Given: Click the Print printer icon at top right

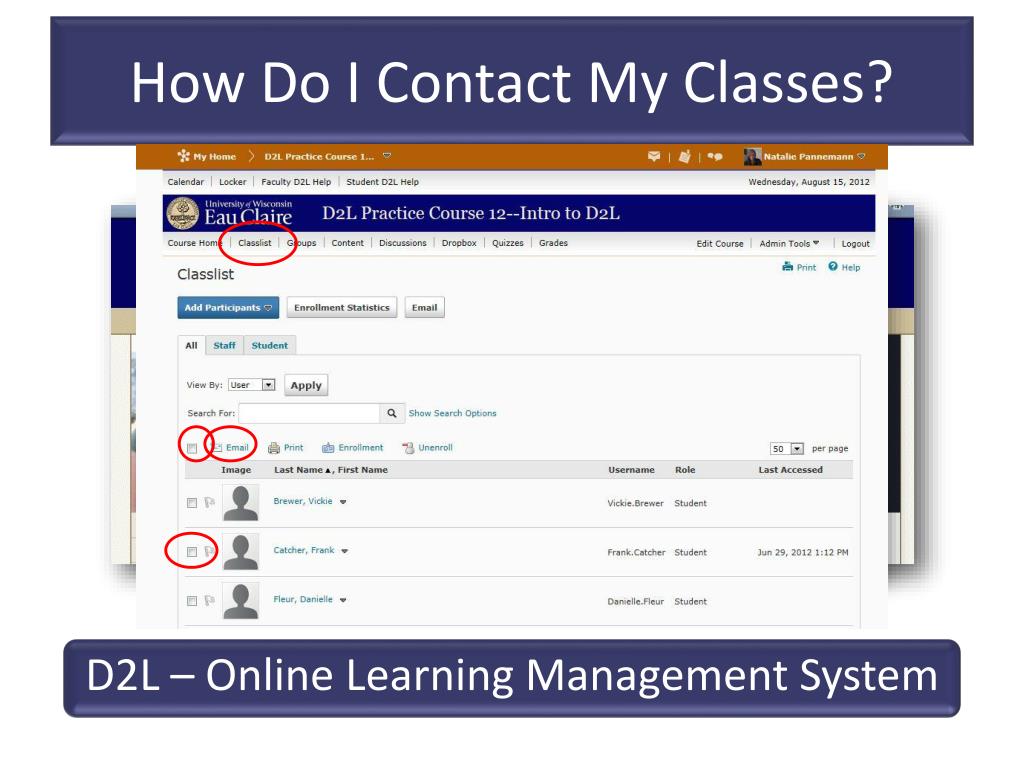Looking at the screenshot, I should point(788,266).
